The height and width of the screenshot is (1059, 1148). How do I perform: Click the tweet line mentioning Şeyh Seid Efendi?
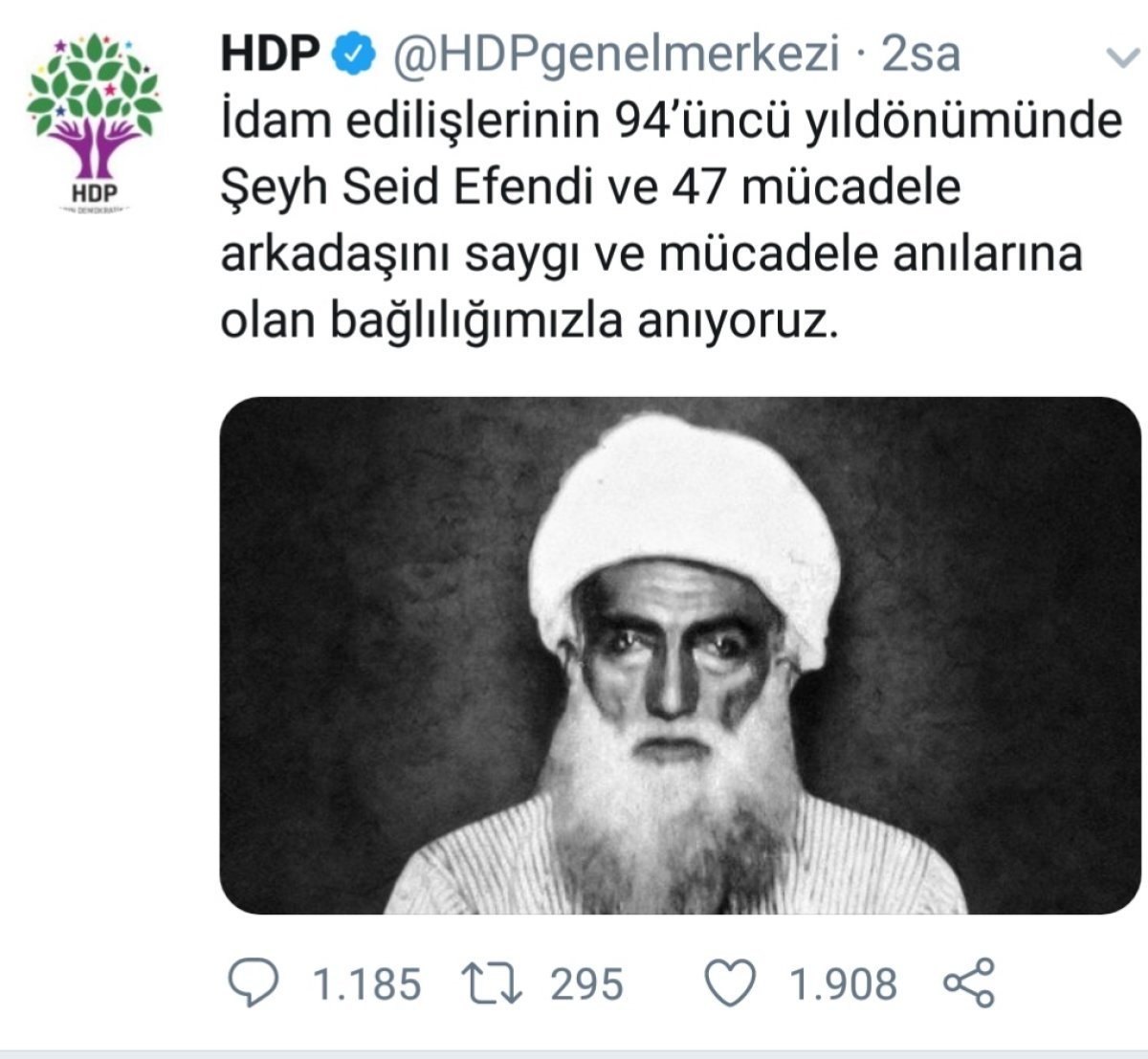click(590, 188)
